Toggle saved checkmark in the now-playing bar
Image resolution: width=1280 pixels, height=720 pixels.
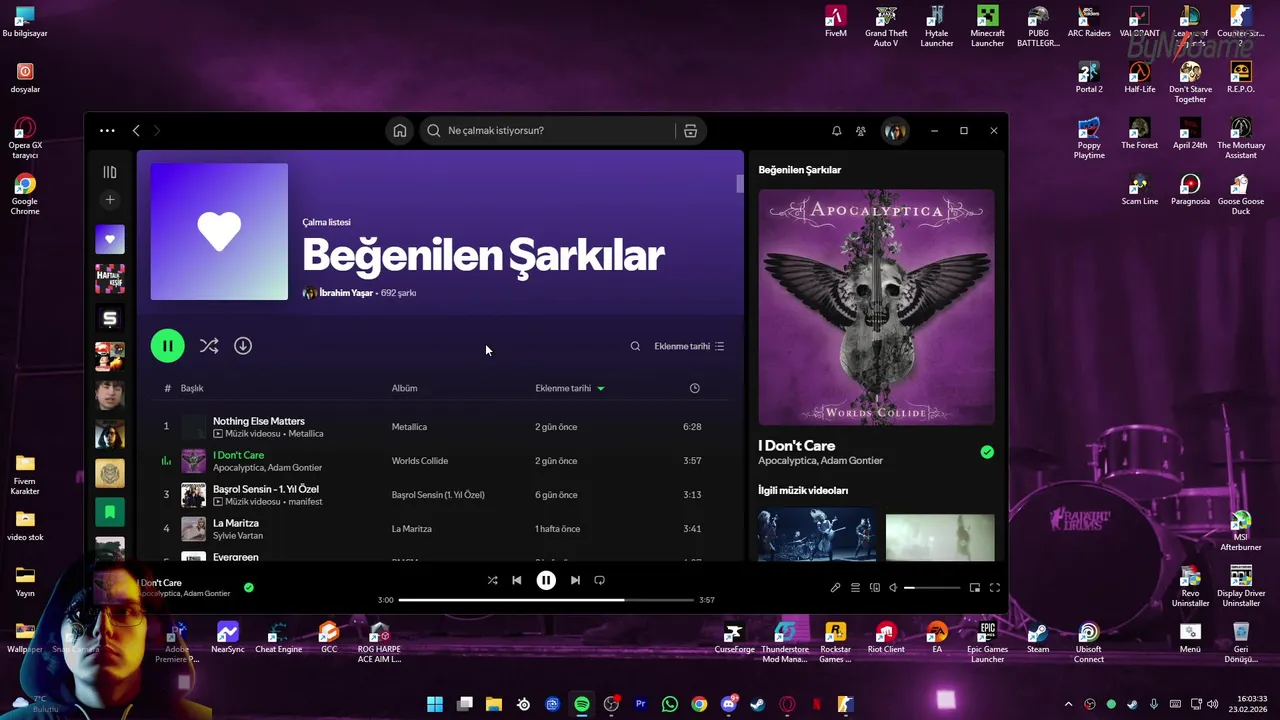[249, 588]
